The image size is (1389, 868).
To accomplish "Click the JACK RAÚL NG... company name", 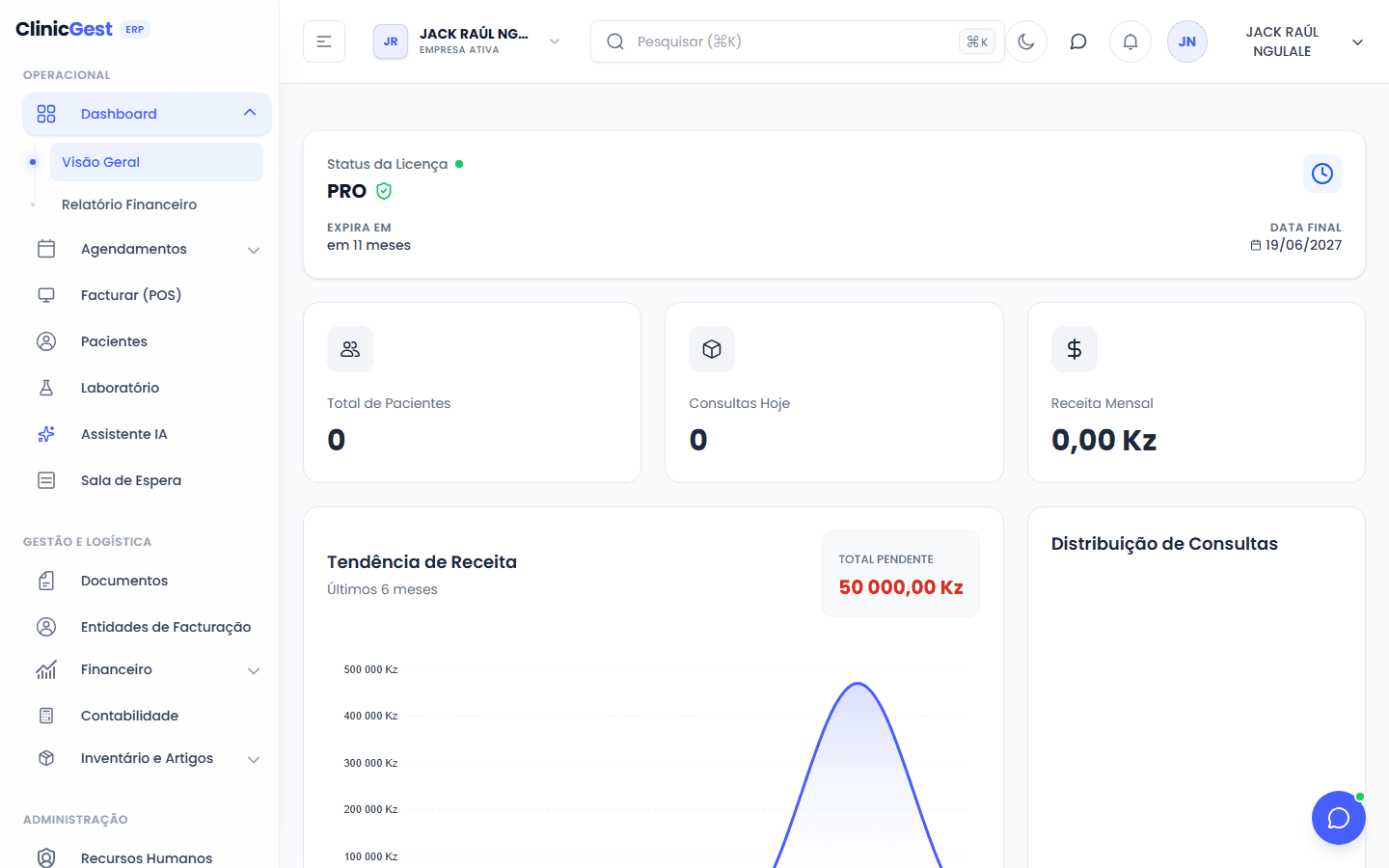I will point(474,34).
